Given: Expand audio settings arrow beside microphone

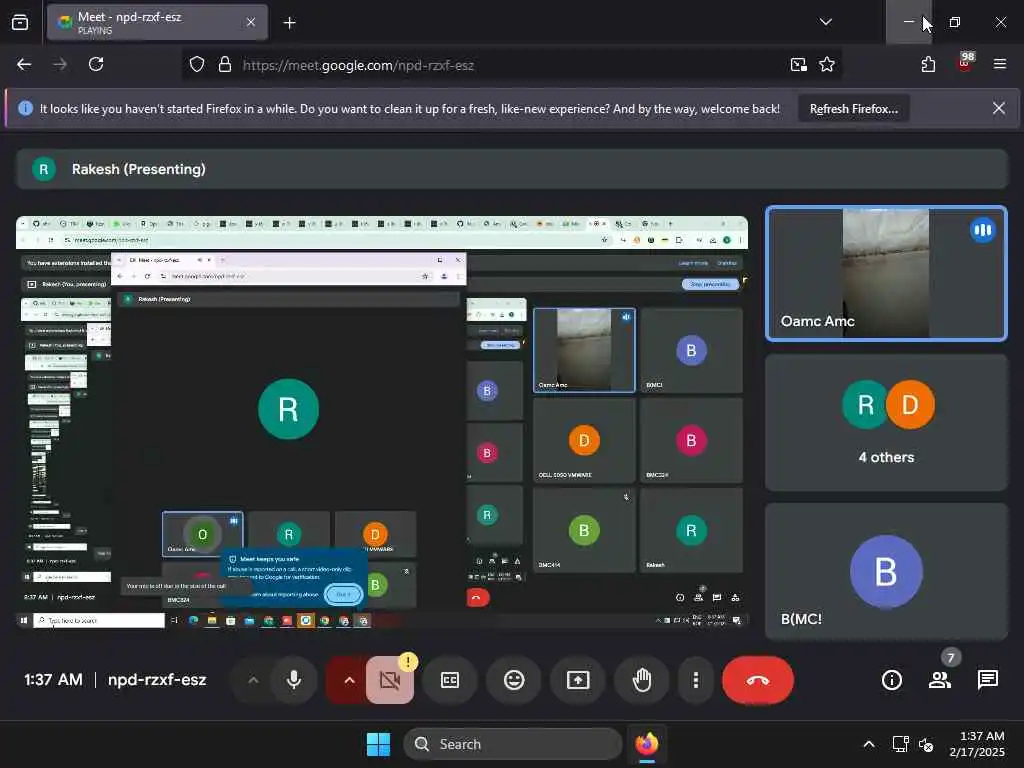Looking at the screenshot, I should click(253, 680).
